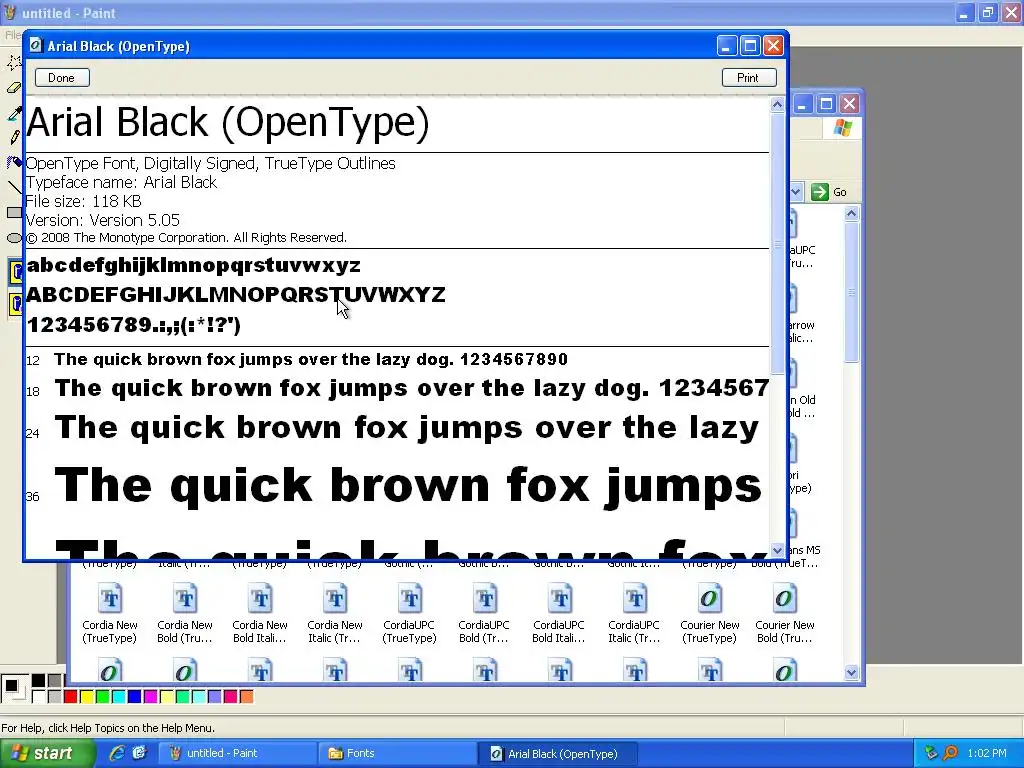Pick the orange color swatch

pos(247,697)
